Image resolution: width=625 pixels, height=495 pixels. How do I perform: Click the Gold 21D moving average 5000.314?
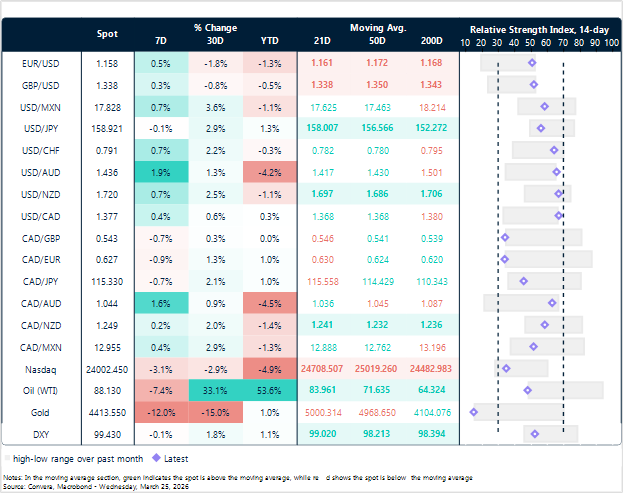(324, 413)
